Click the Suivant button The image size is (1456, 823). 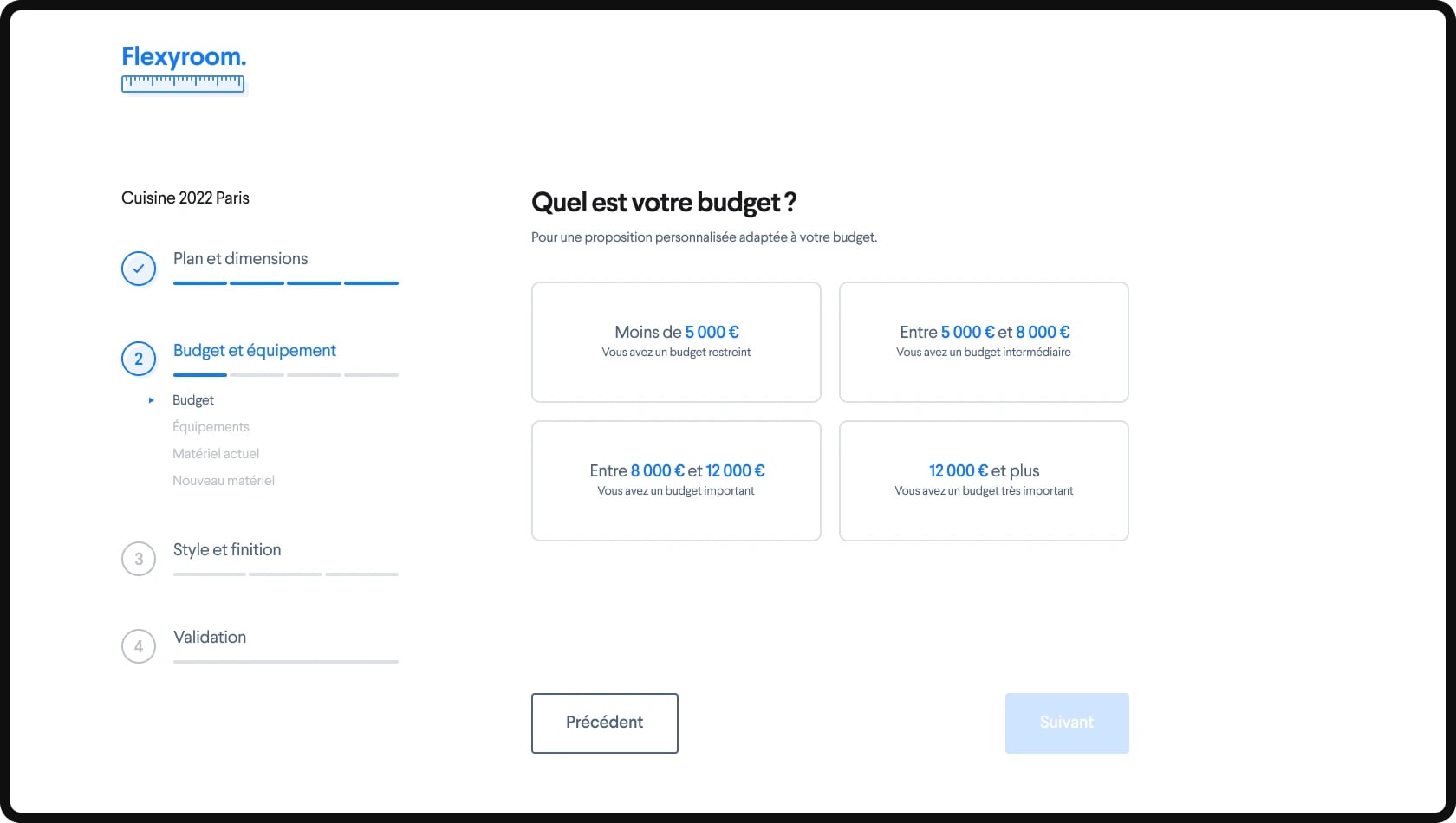(1067, 723)
